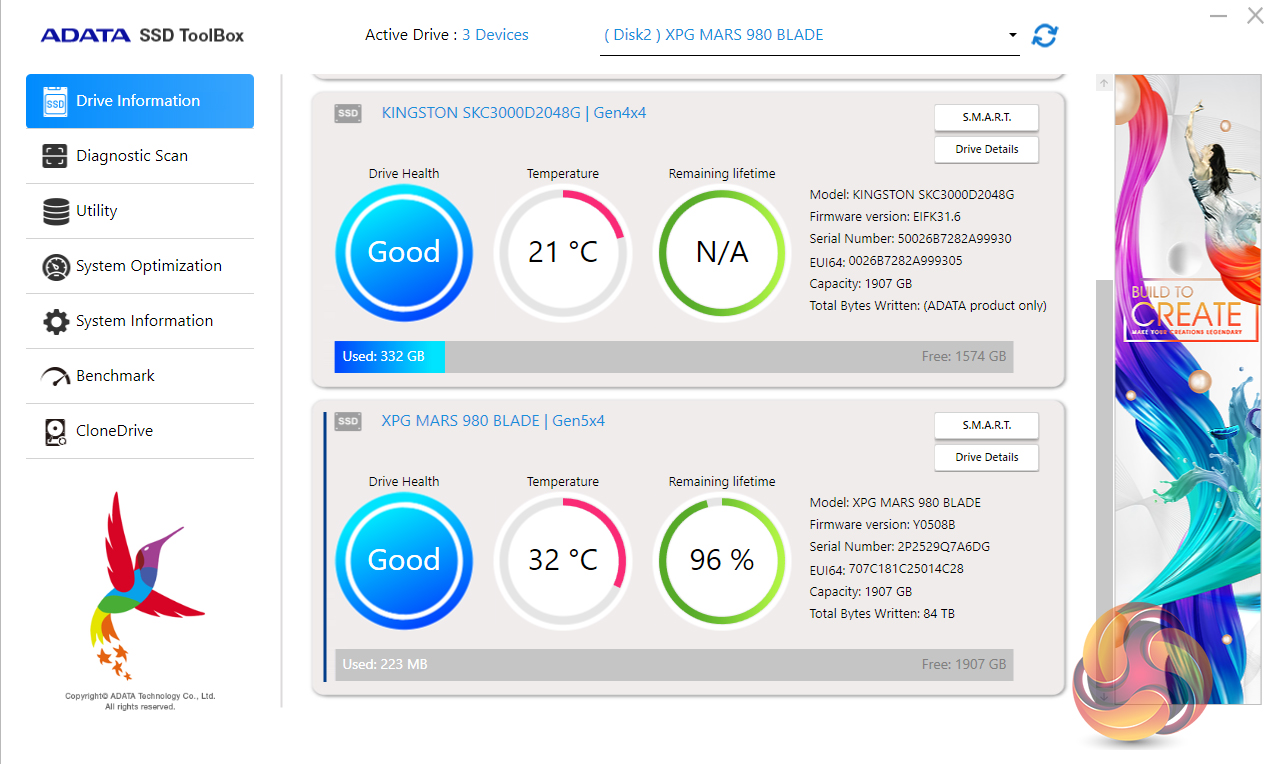The image size is (1277, 764).
Task: Click the Benchmark speedometer icon
Action: pyautogui.click(x=55, y=377)
